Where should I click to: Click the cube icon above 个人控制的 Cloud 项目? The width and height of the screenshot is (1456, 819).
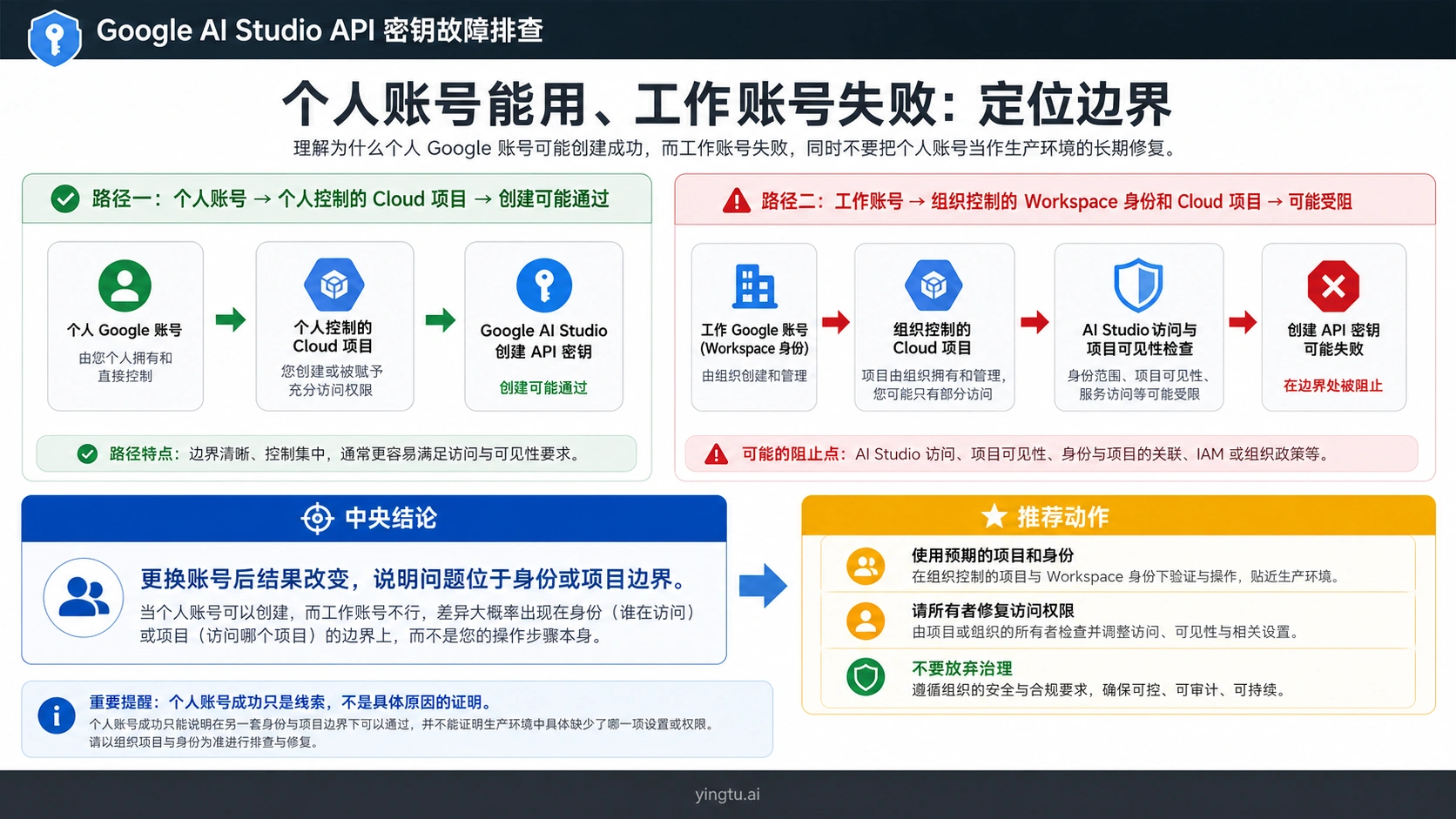pos(334,285)
